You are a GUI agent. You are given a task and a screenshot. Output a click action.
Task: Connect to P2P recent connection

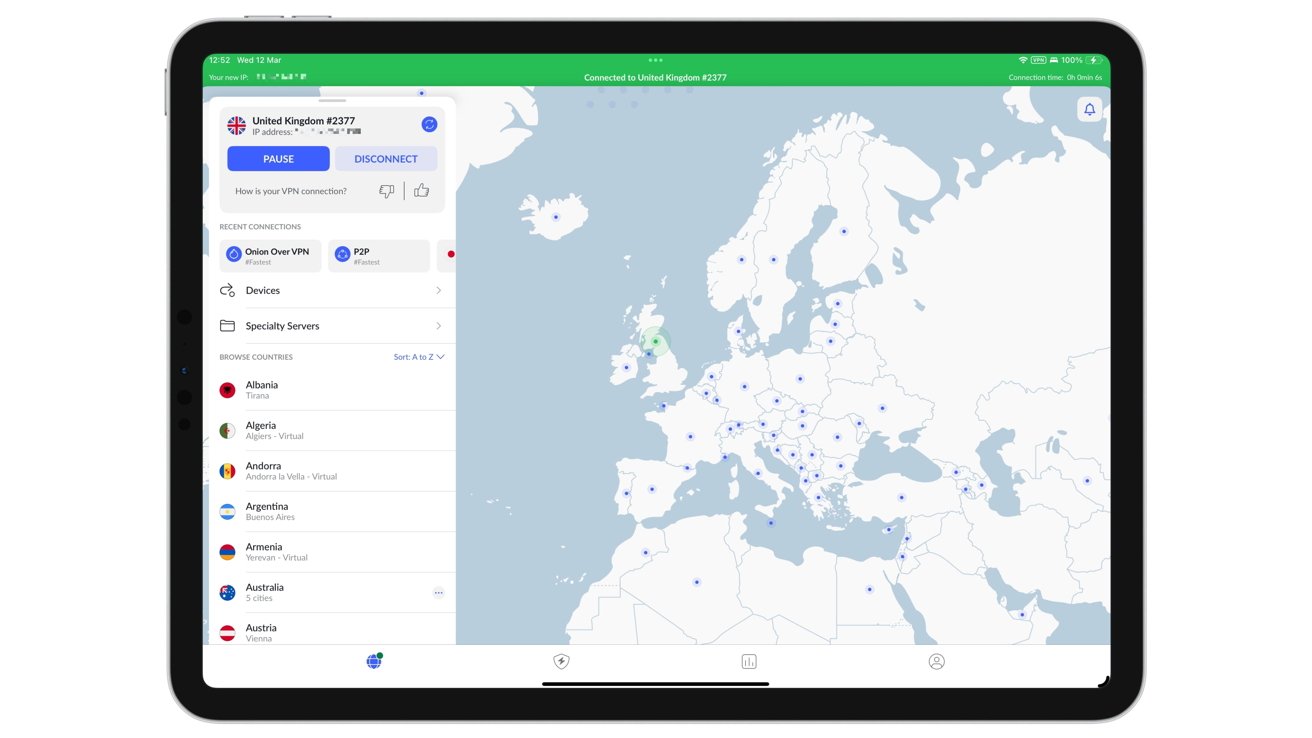click(x=379, y=256)
